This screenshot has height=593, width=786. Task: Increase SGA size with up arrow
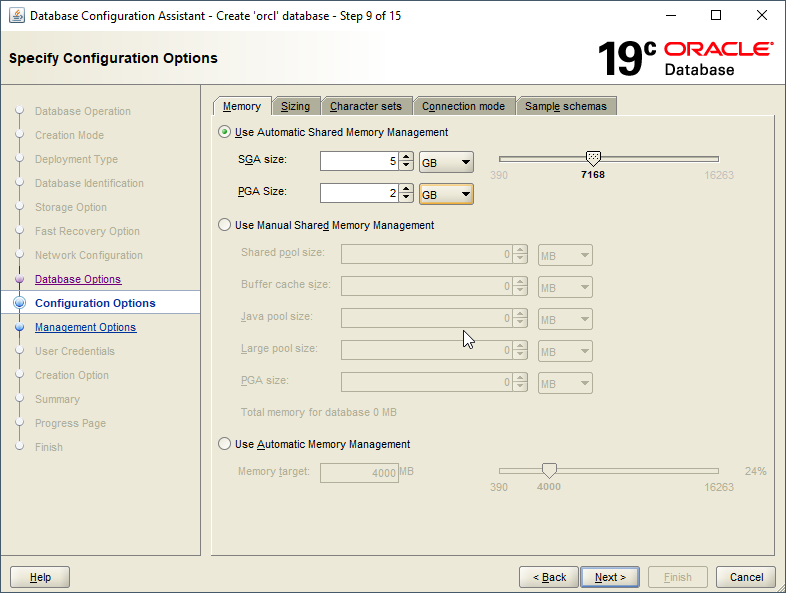(x=406, y=157)
